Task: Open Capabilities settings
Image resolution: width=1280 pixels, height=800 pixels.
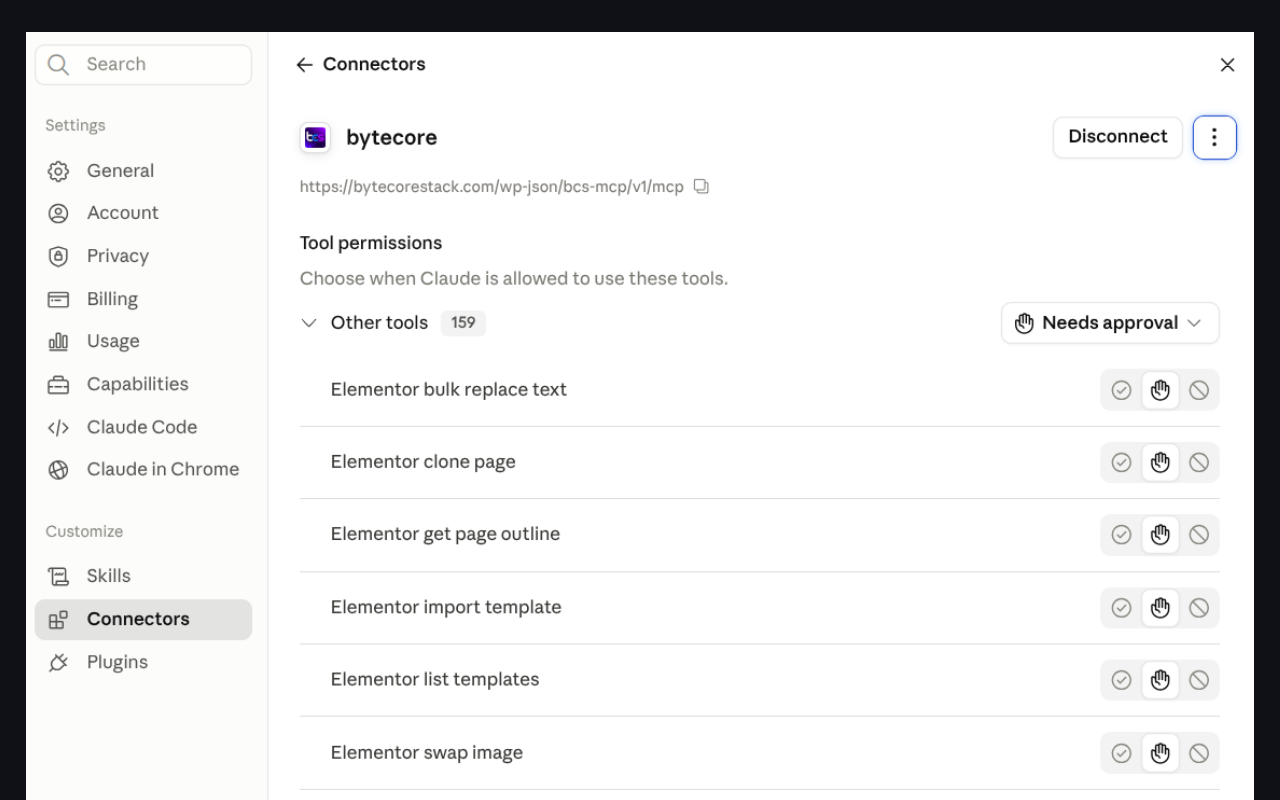Action: pos(143,384)
